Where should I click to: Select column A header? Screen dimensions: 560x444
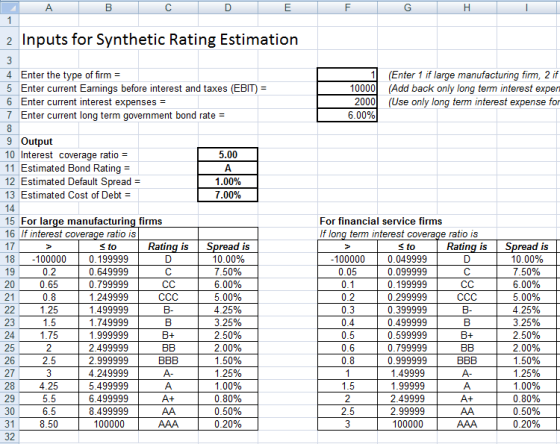pos(49,7)
